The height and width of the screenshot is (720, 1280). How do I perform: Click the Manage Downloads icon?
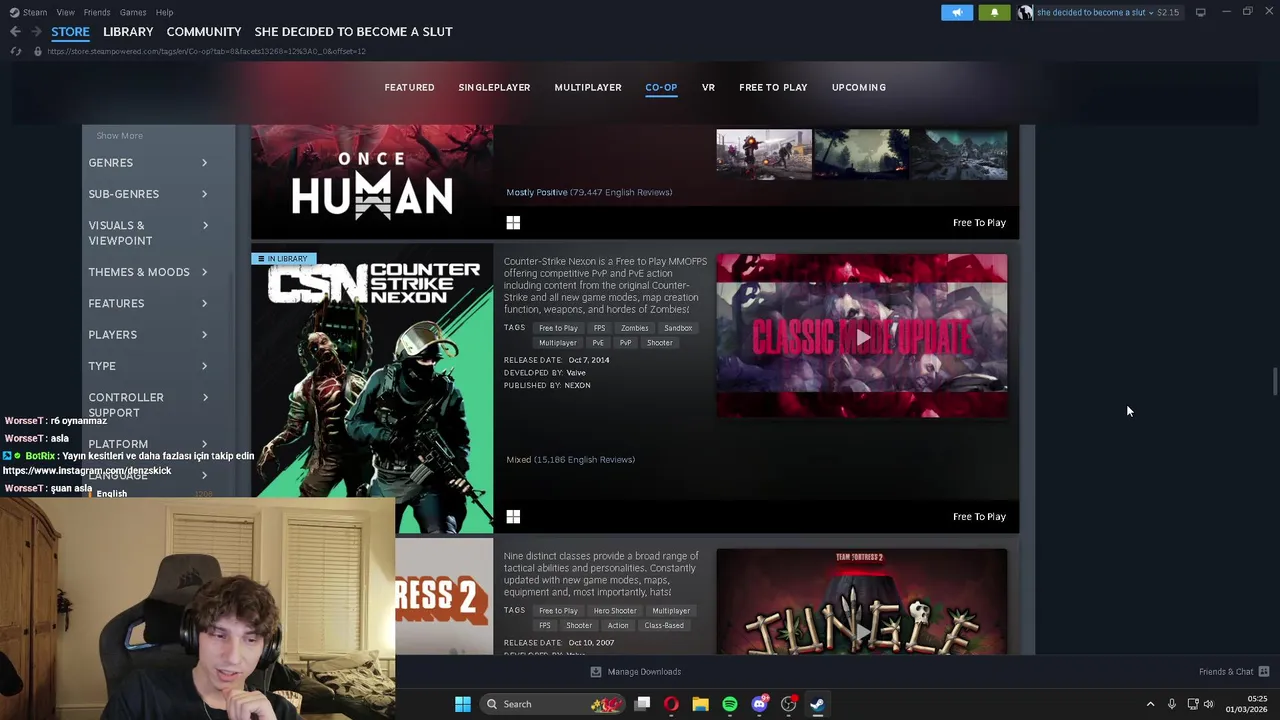596,672
